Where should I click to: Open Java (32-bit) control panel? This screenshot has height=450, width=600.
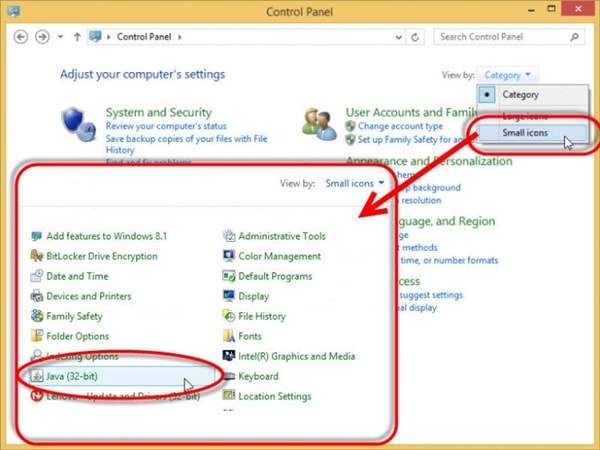(72, 376)
